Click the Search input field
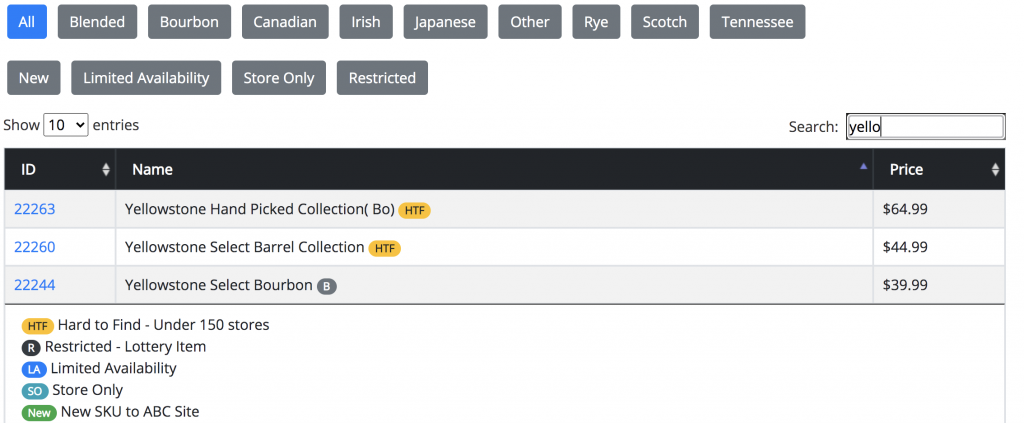Screen dimensions: 1024x423 coord(925,127)
